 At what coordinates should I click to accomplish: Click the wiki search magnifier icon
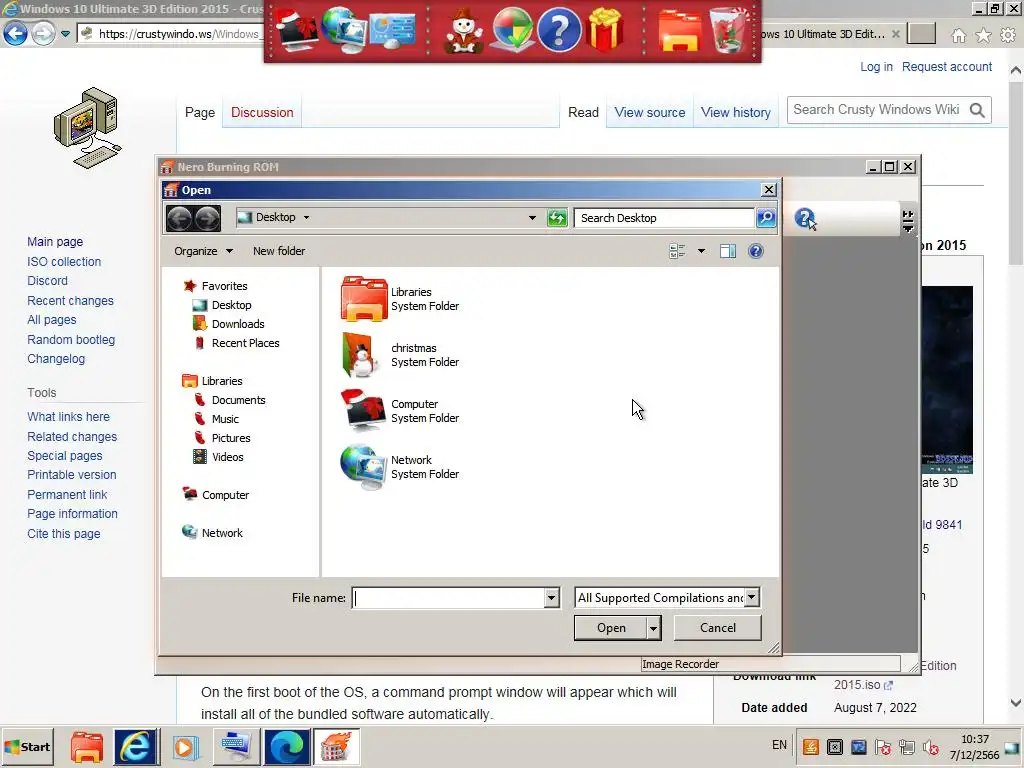click(977, 110)
